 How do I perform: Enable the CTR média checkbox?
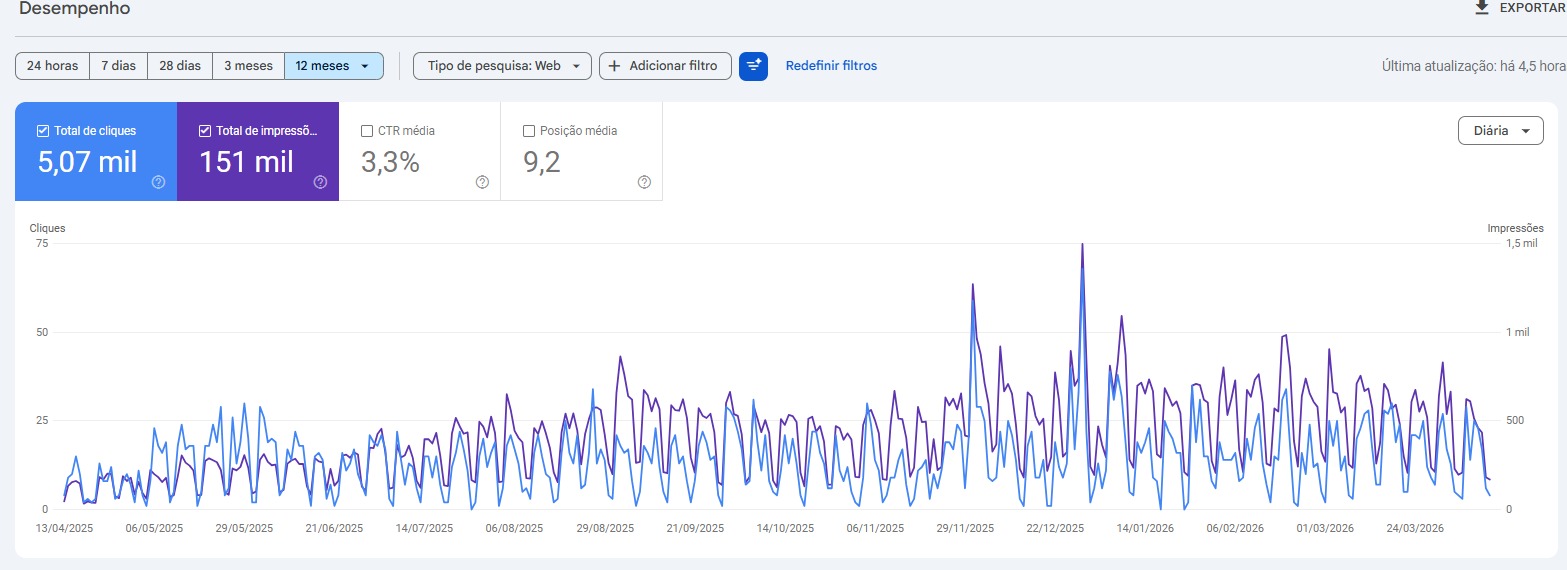click(367, 131)
